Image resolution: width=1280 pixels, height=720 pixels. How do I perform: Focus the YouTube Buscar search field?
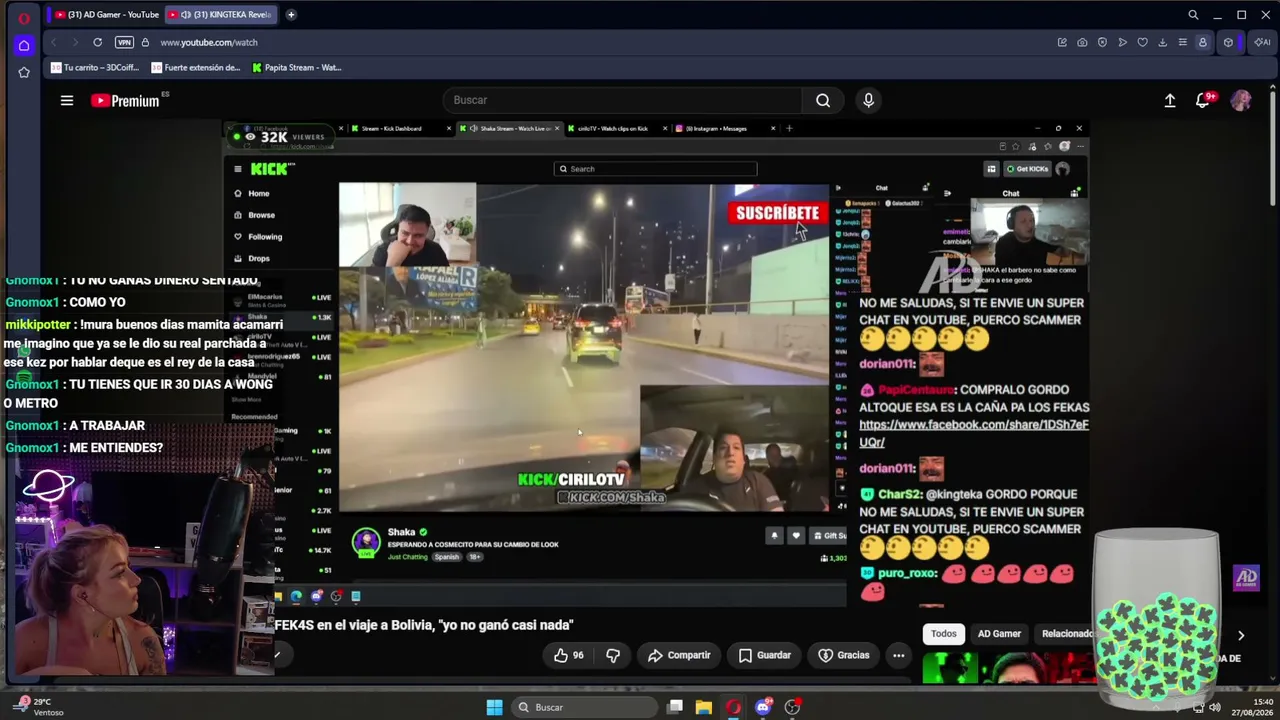coord(622,100)
